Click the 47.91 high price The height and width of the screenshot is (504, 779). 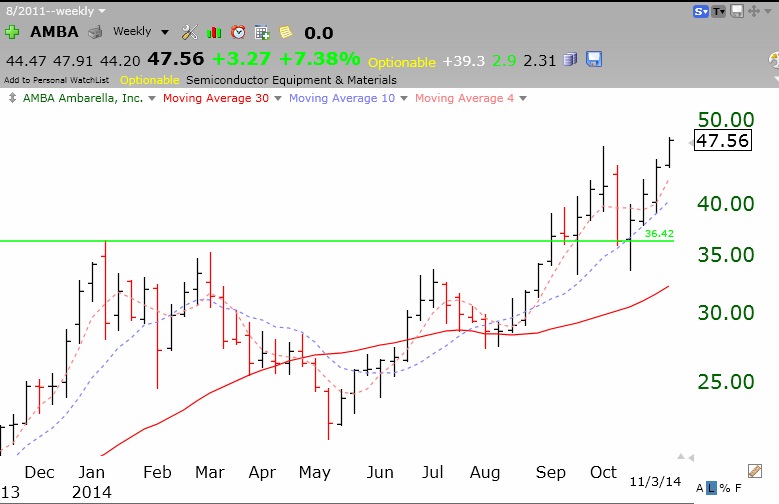coord(73,61)
